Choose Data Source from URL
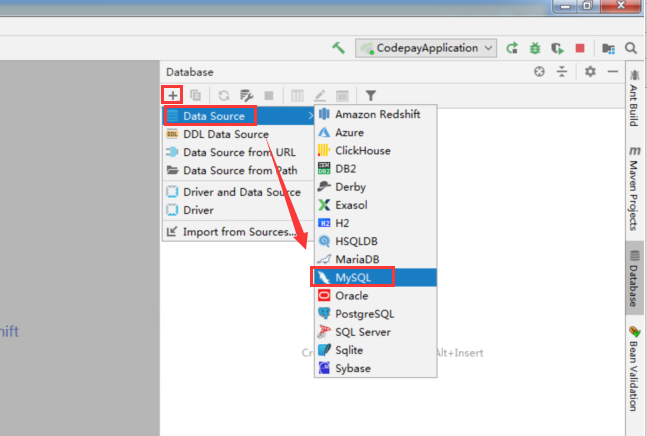647x436 pixels. point(239,152)
